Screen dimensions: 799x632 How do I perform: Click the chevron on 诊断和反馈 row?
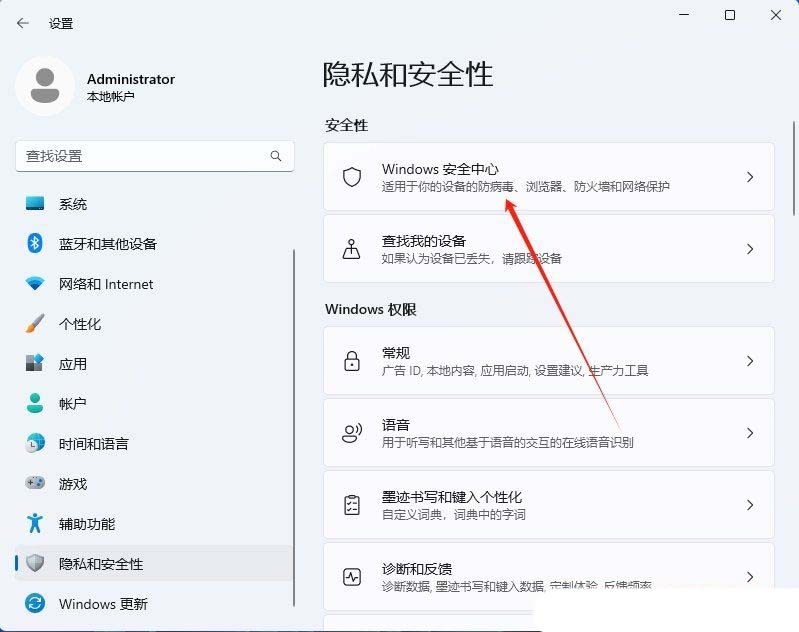pyautogui.click(x=750, y=577)
